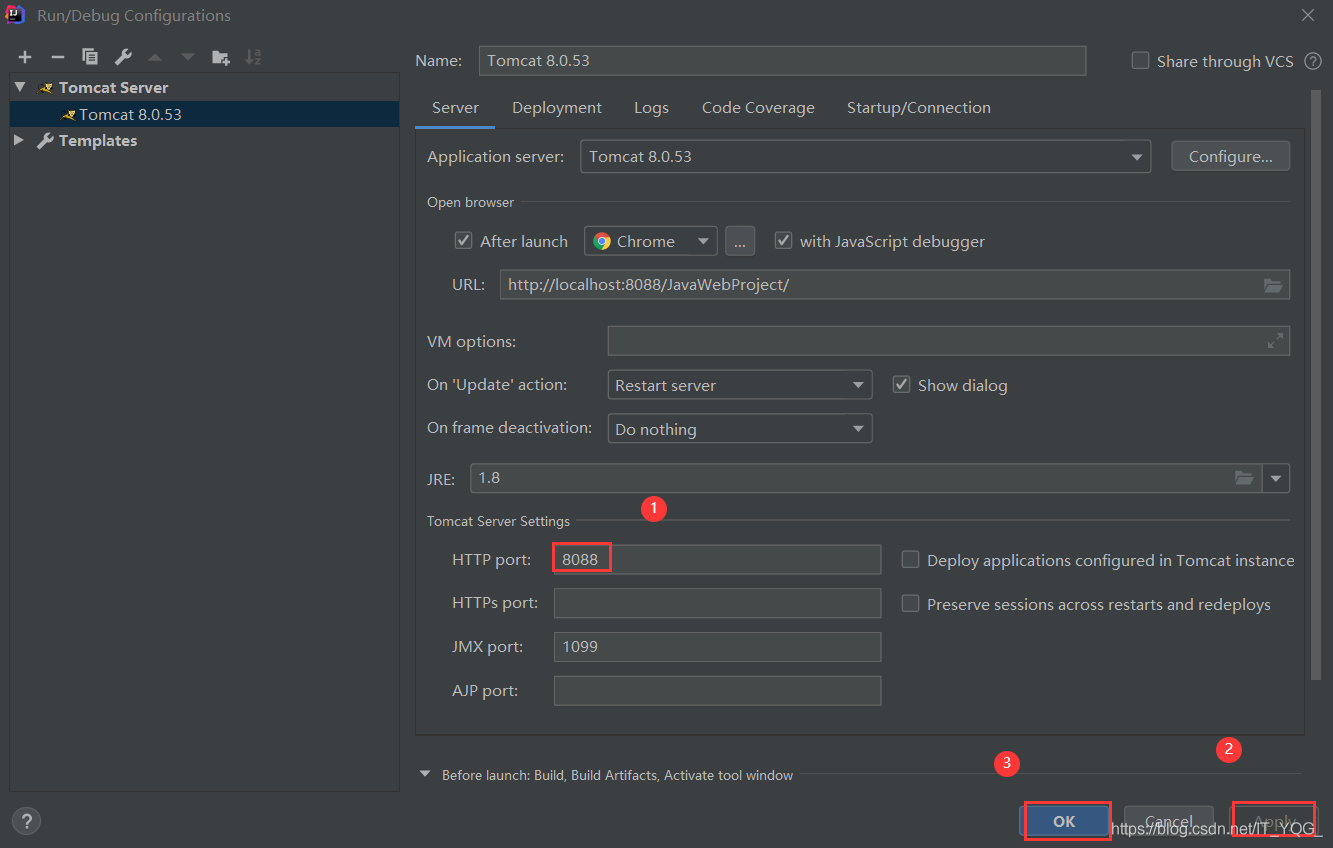Expand the Templates tree node
Image resolution: width=1333 pixels, height=848 pixels.
19,141
